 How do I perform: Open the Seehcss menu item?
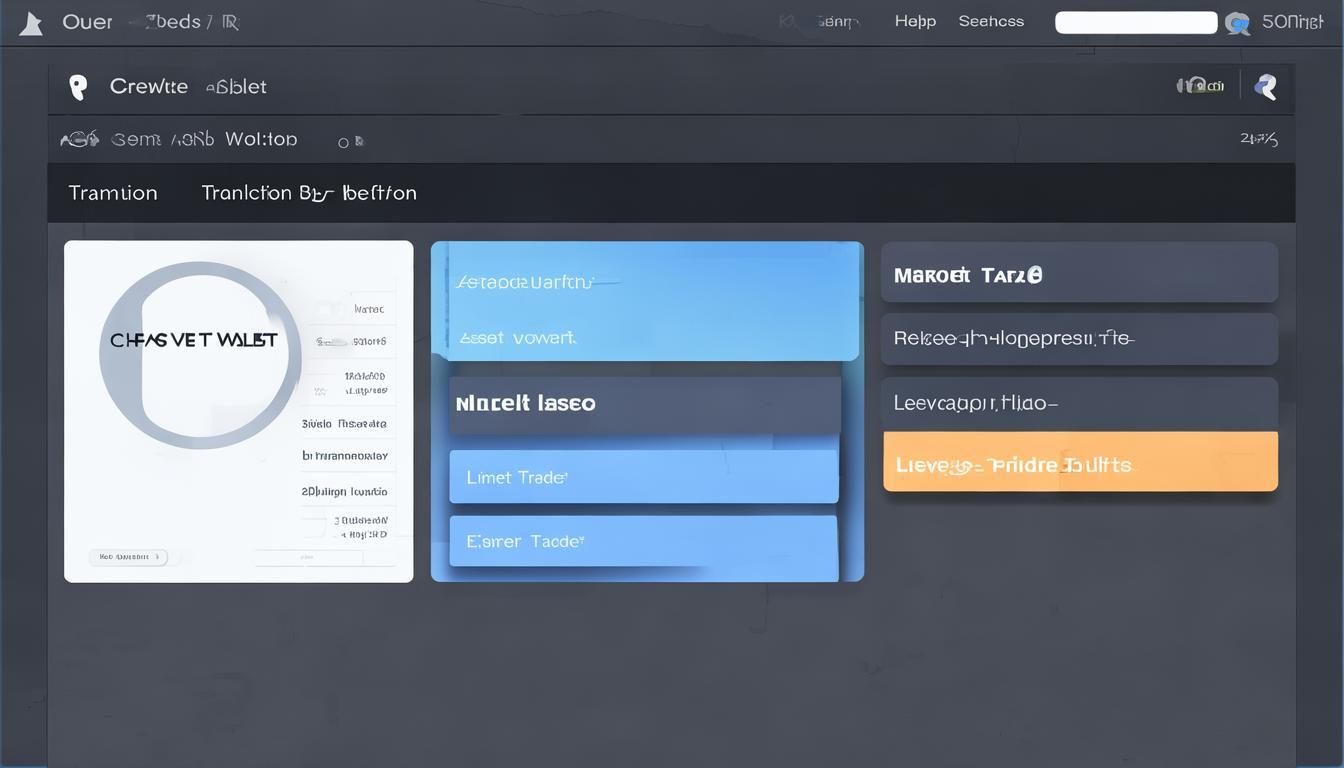coord(991,21)
